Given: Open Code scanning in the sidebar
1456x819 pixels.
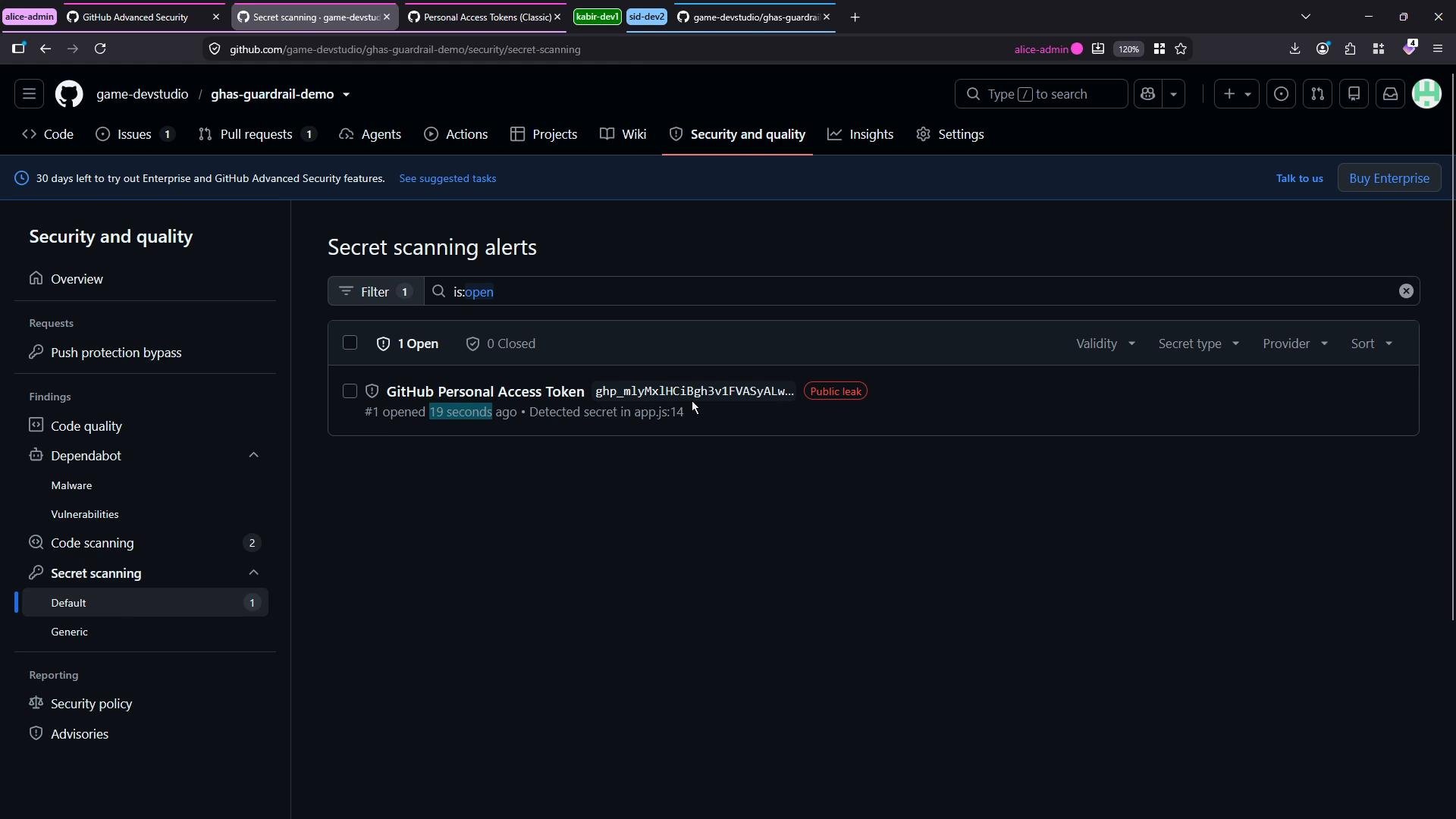Looking at the screenshot, I should (144, 543).
